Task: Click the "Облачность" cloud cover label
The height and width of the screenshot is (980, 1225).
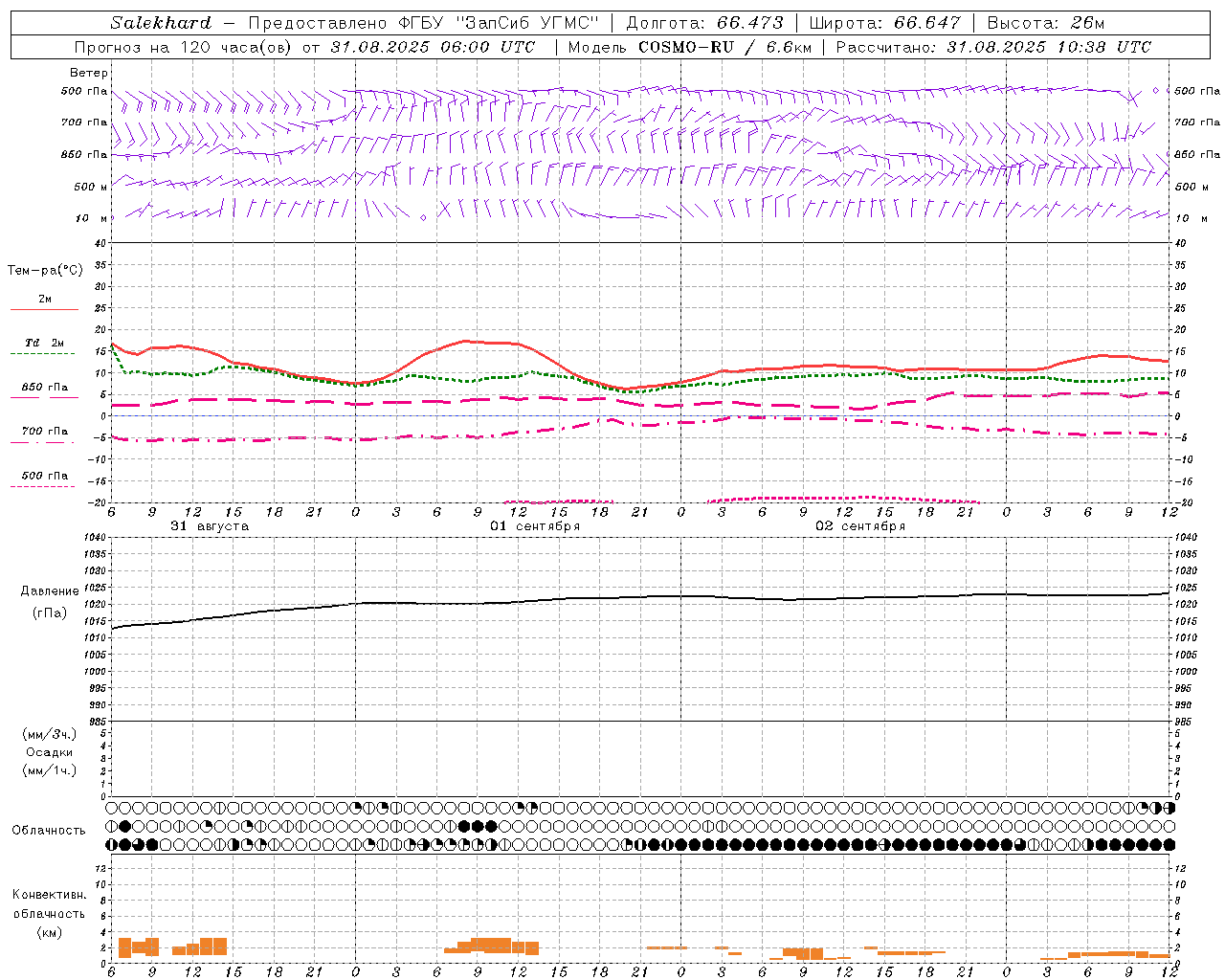Action: click(x=49, y=831)
